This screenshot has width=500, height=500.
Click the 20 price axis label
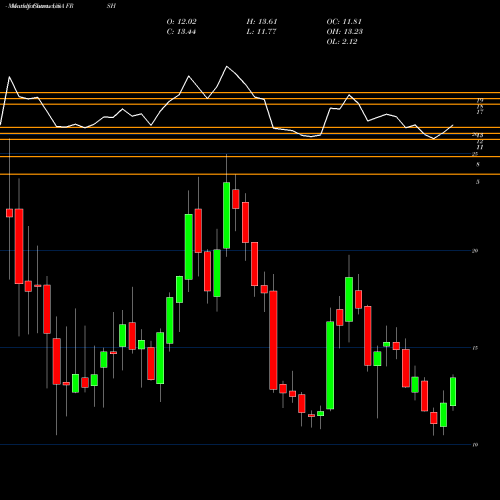click(475, 251)
